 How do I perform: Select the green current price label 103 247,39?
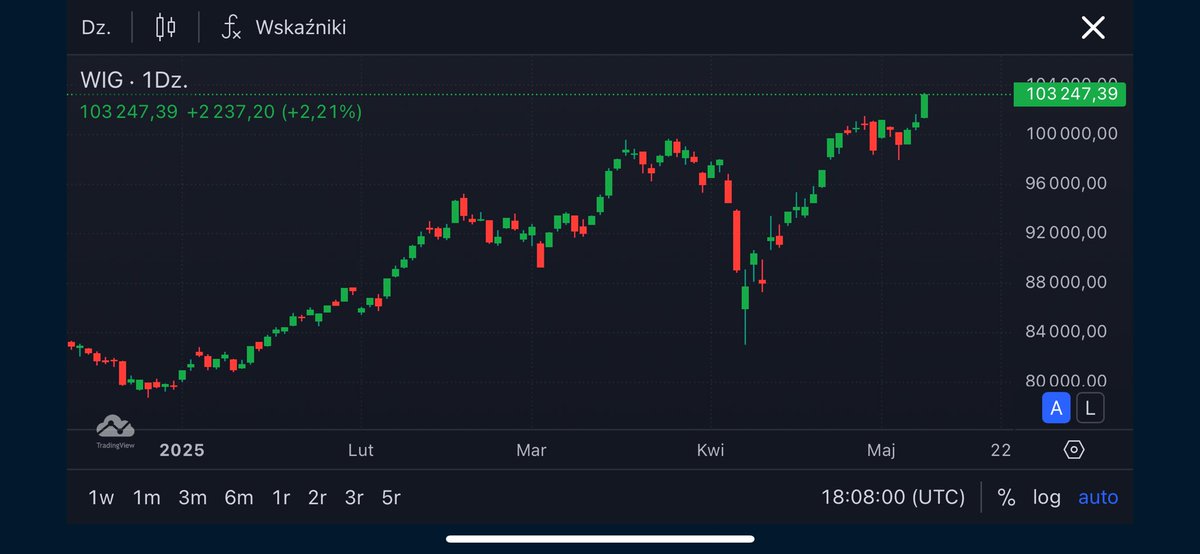(1070, 94)
